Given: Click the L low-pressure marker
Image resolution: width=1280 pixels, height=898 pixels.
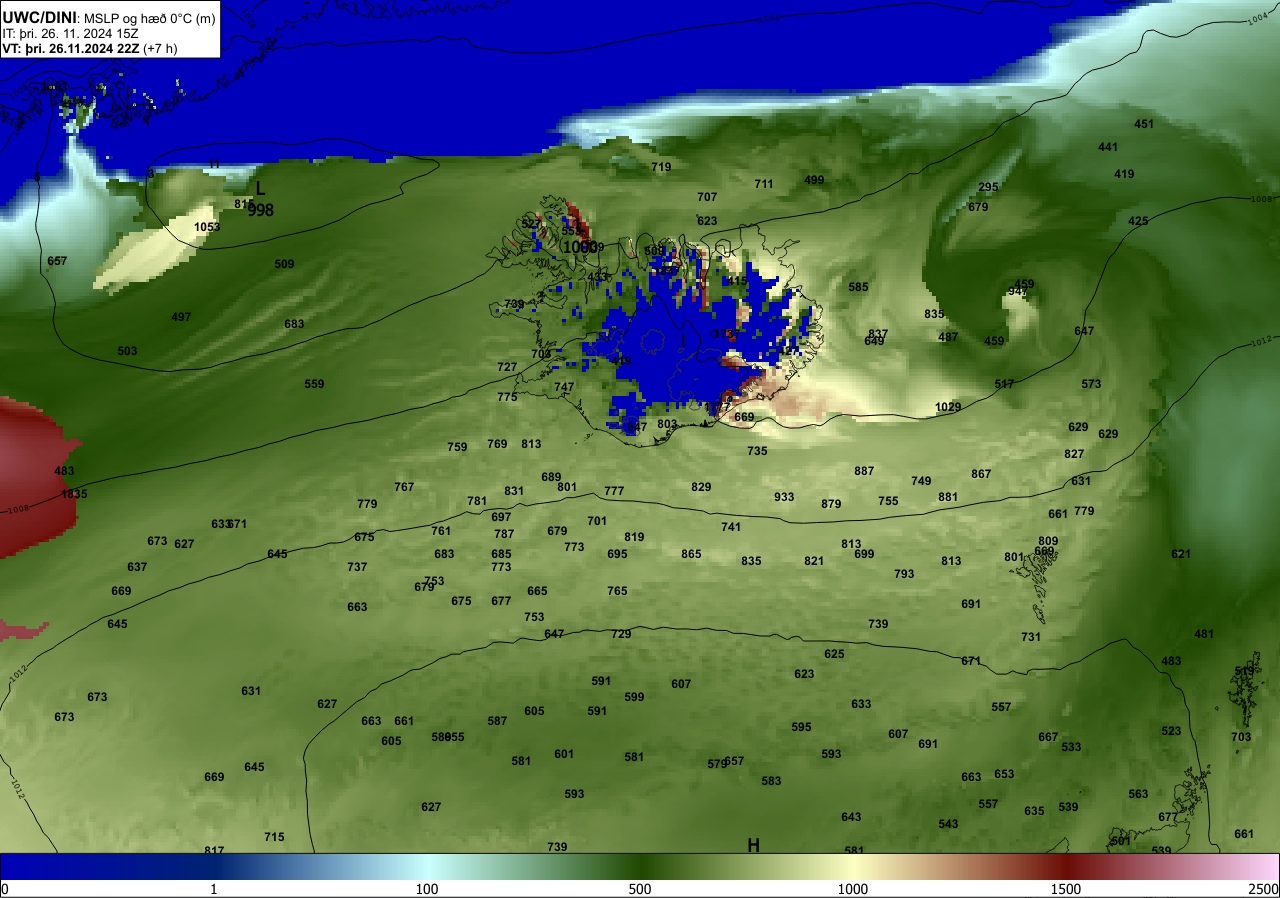Looking at the screenshot, I should [260, 188].
